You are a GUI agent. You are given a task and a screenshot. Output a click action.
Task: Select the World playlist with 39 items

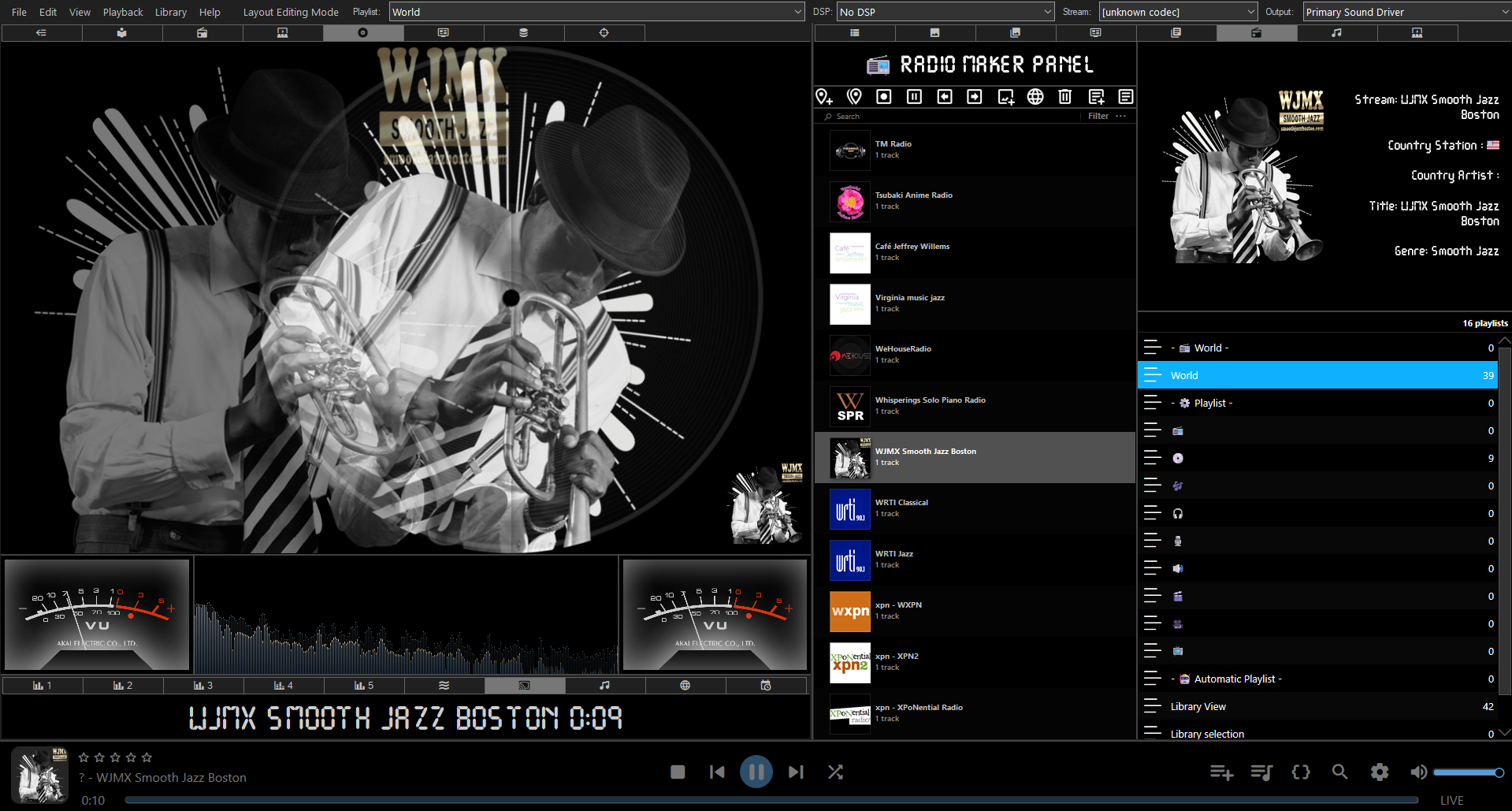1317,375
